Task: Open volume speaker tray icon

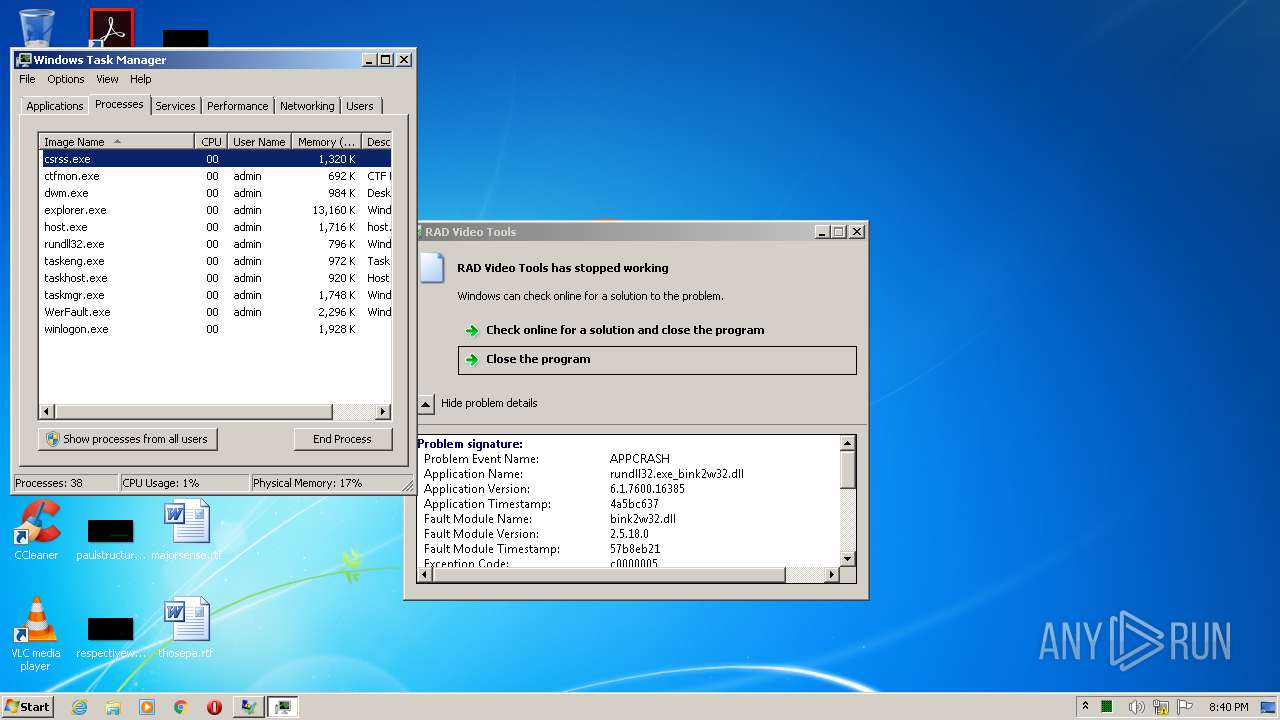Action: (1136, 707)
